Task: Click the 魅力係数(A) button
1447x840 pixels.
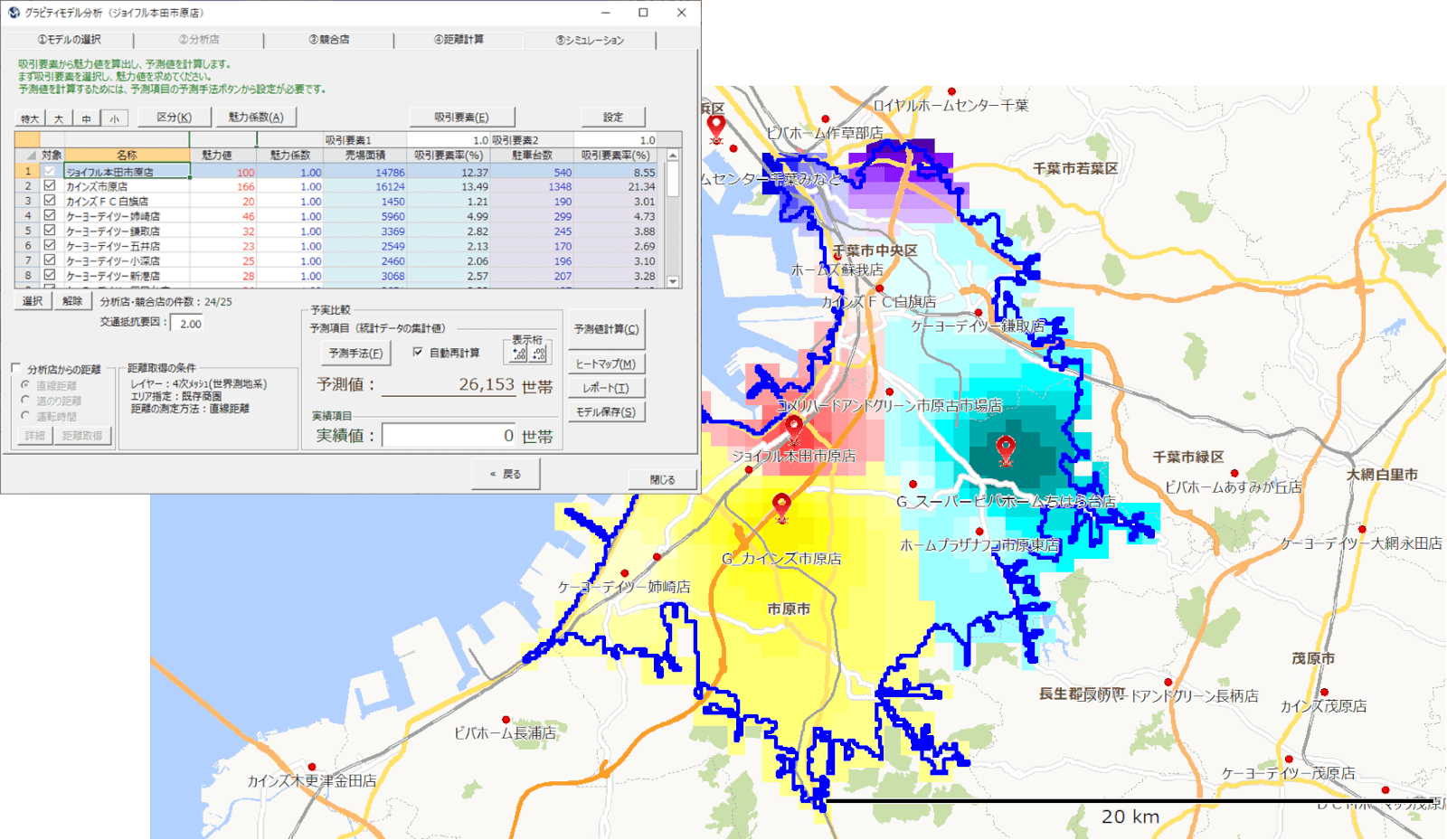Action: pos(256,117)
